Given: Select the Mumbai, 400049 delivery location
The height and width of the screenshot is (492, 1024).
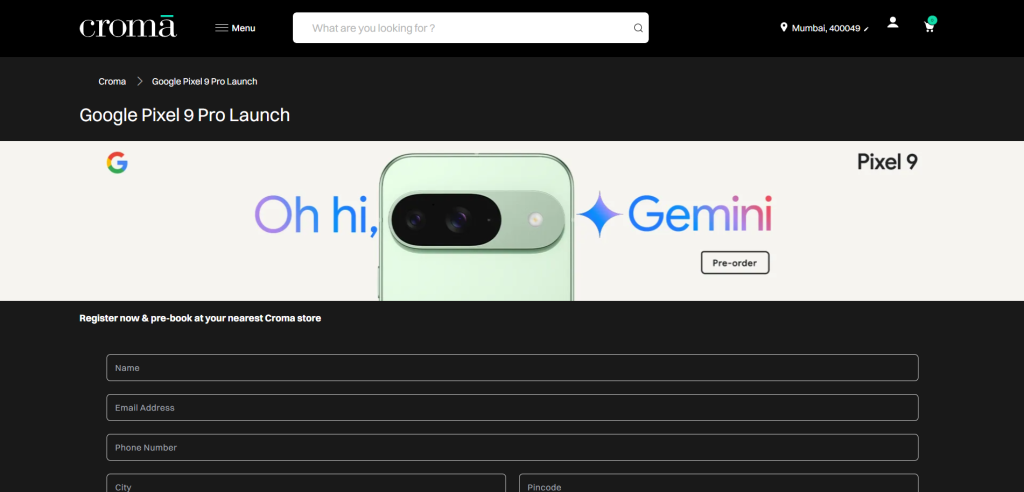Looking at the screenshot, I should coord(826,28).
